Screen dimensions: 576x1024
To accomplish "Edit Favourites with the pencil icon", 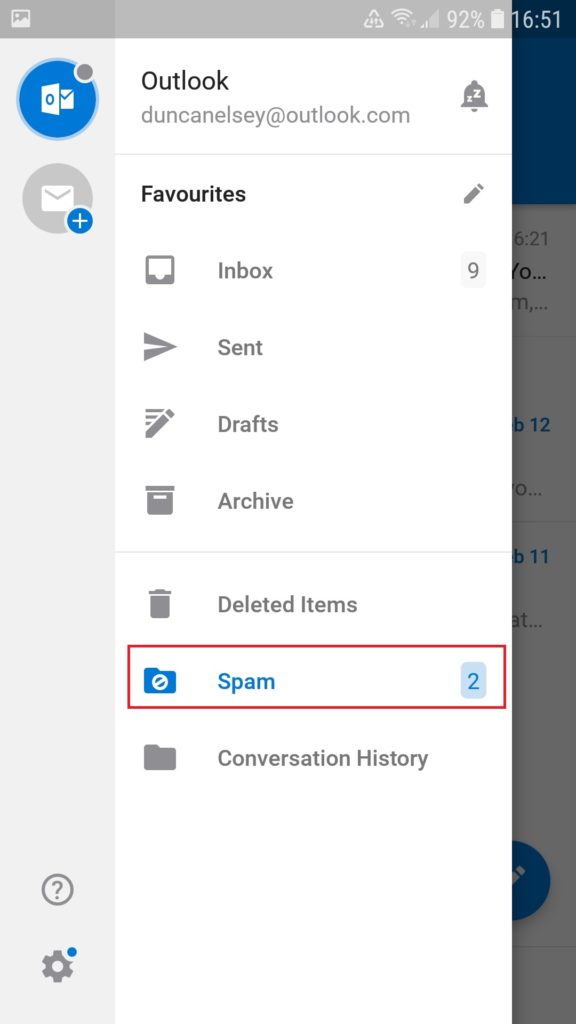I will (x=474, y=193).
